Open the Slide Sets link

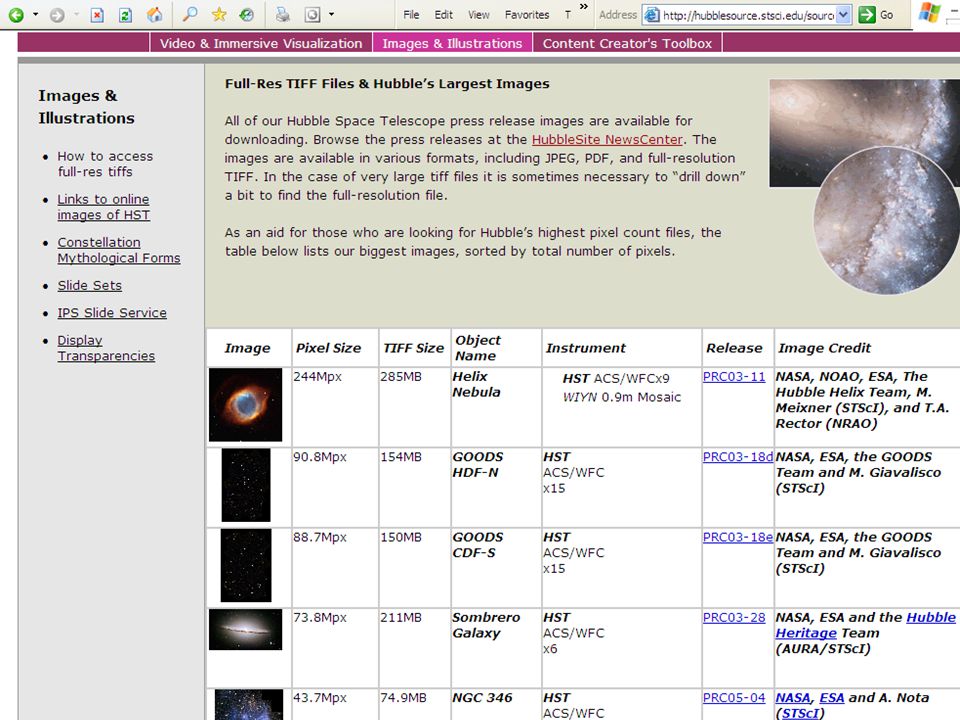pos(89,285)
